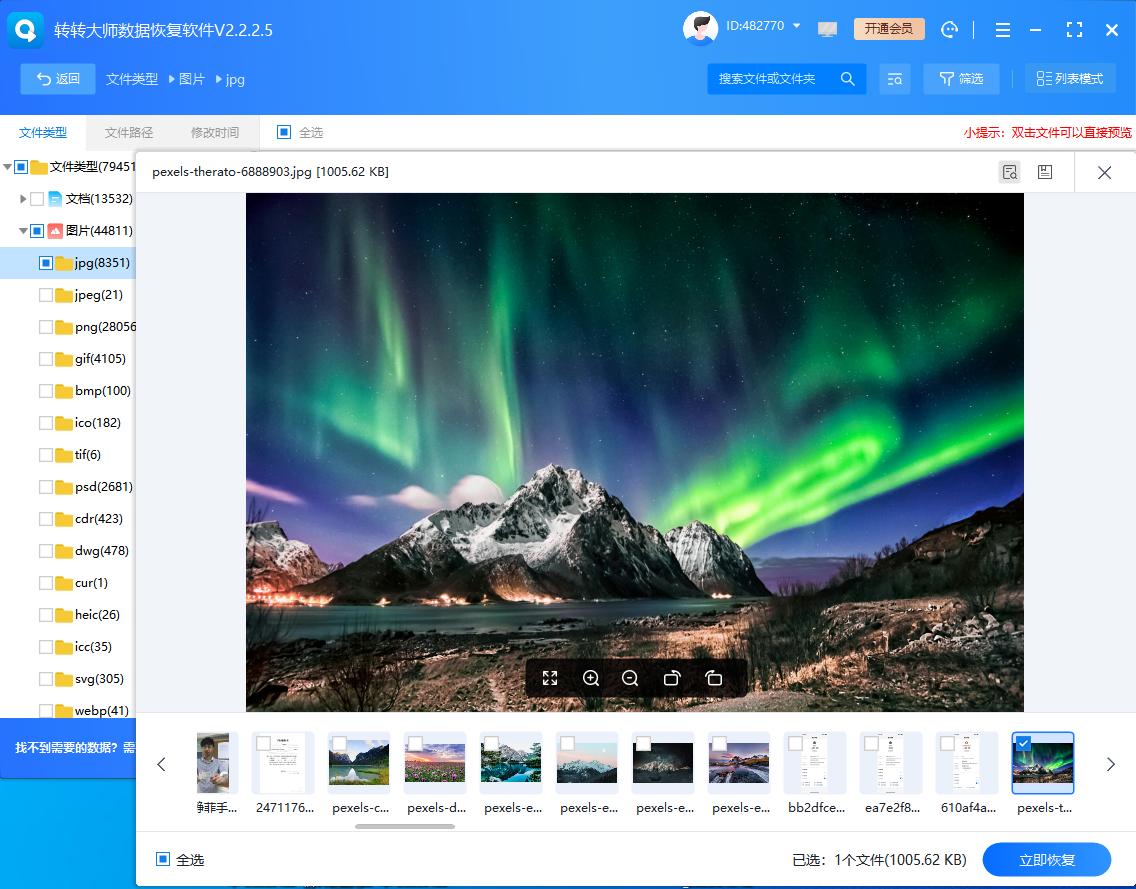This screenshot has width=1136, height=889.
Task: Click the rotate image icon in preview controls
Action: coord(672,678)
